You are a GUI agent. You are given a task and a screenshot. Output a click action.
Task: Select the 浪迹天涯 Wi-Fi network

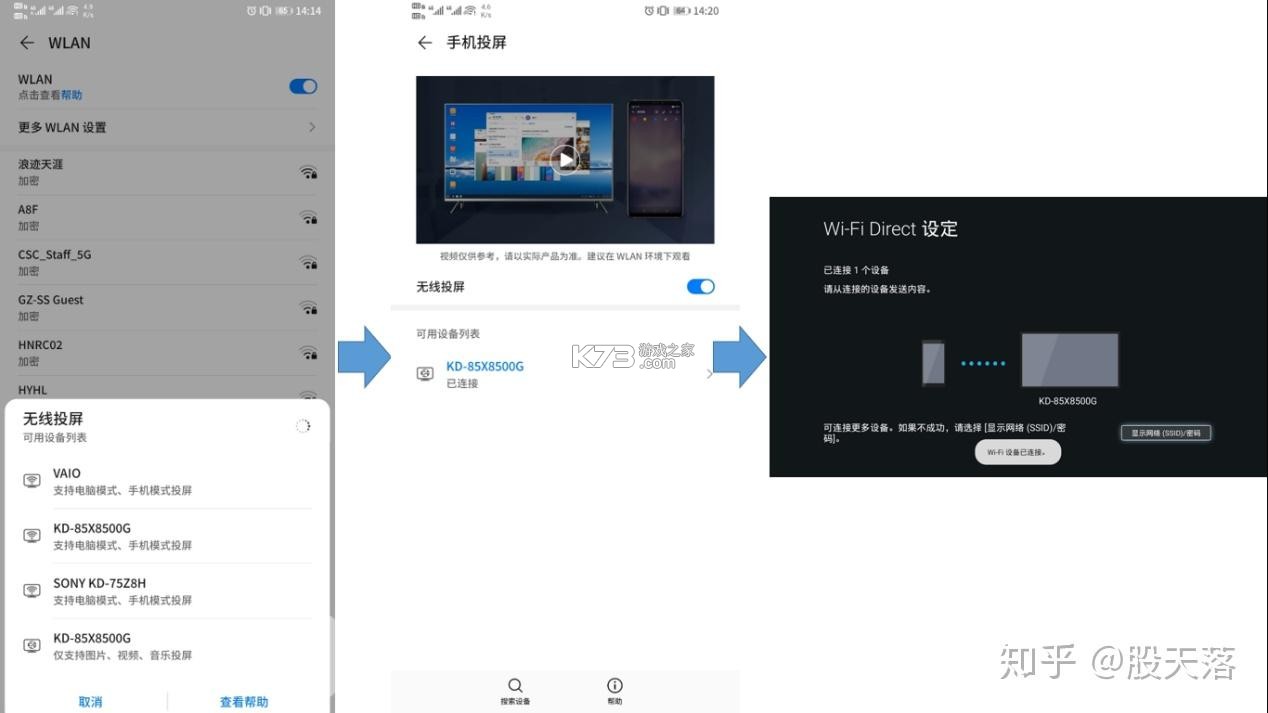(167, 172)
